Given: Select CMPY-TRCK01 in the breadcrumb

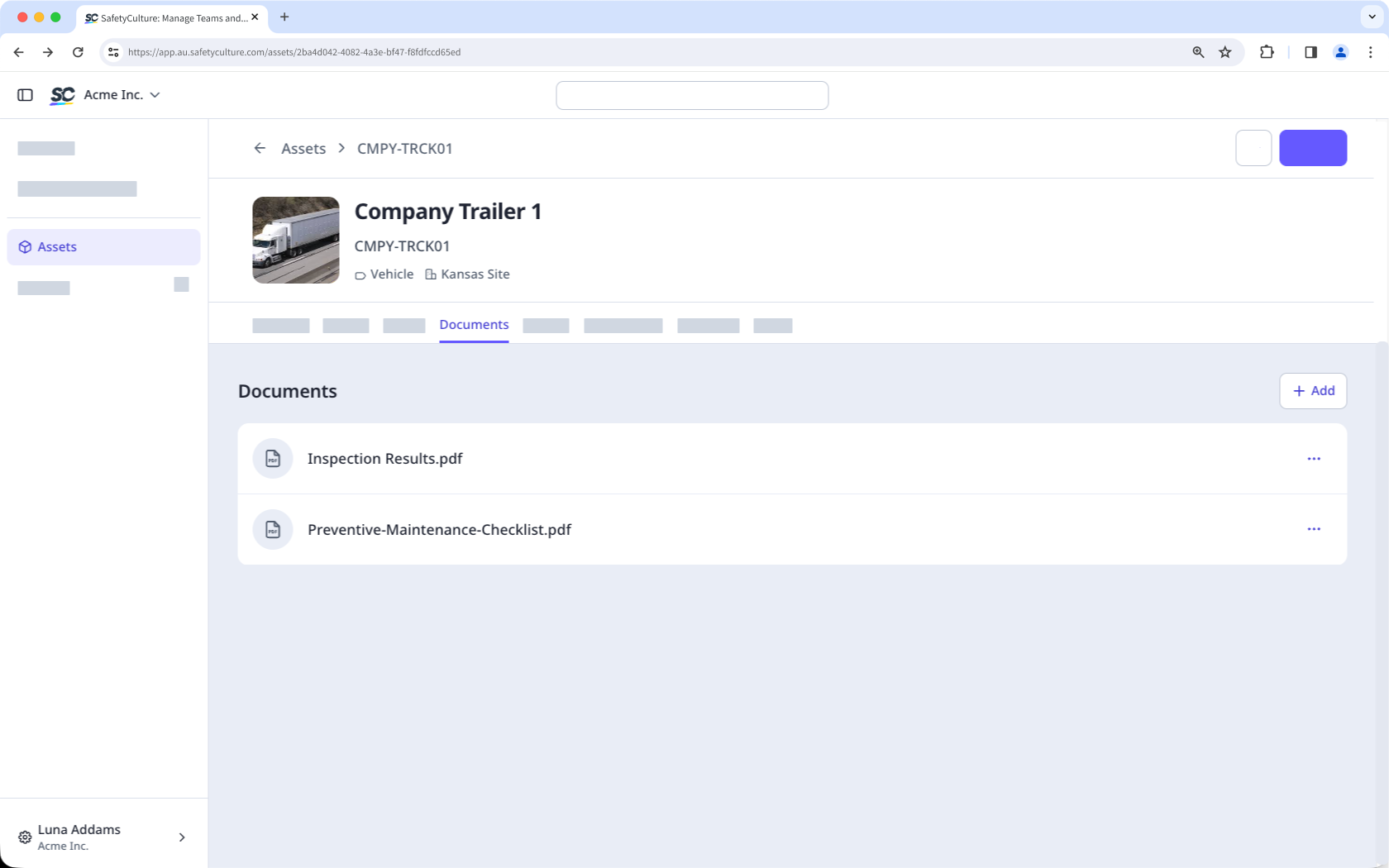Looking at the screenshot, I should [404, 149].
